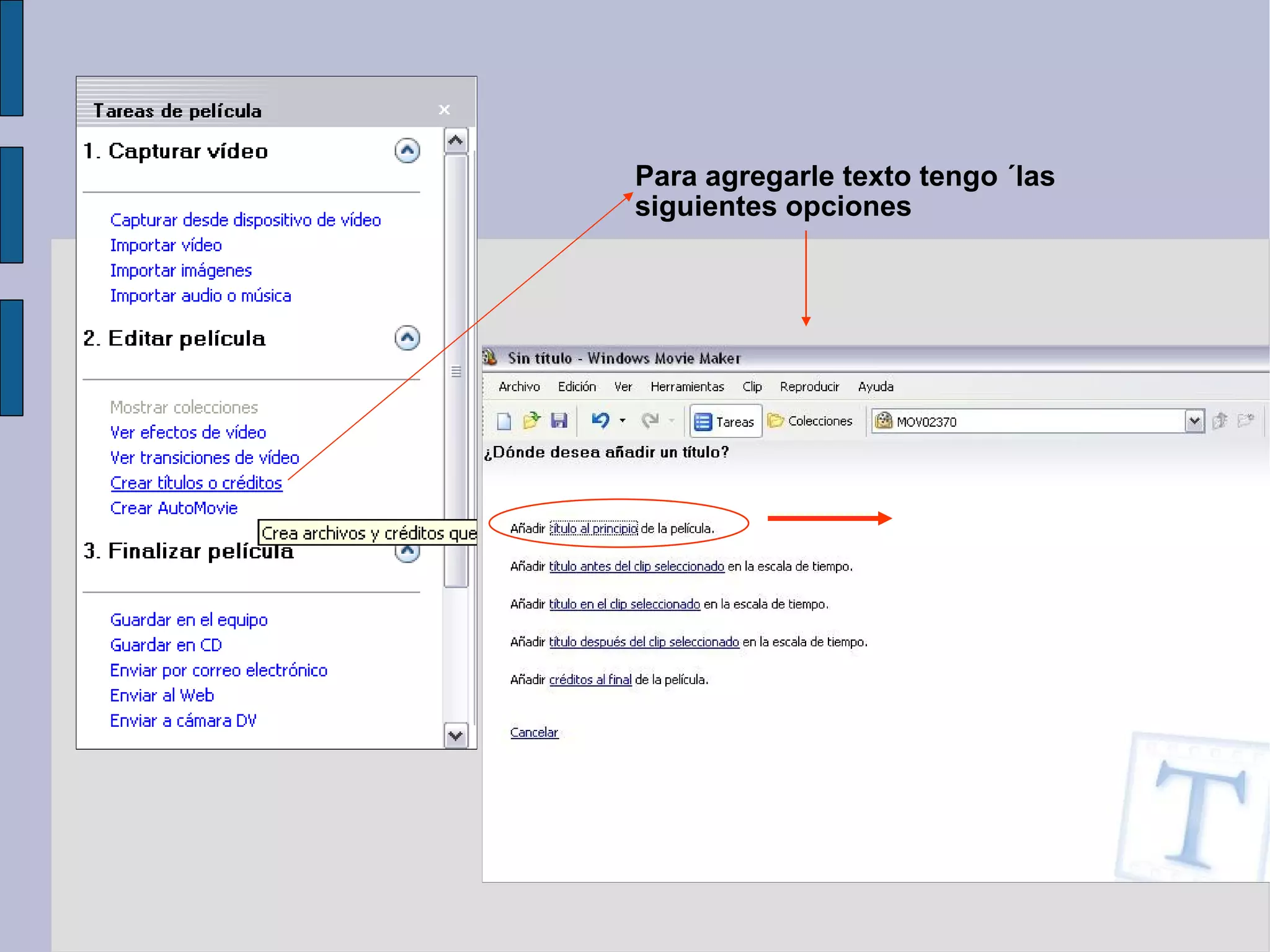Click Crear AutoMovie link
This screenshot has width=1270, height=952.
point(174,508)
